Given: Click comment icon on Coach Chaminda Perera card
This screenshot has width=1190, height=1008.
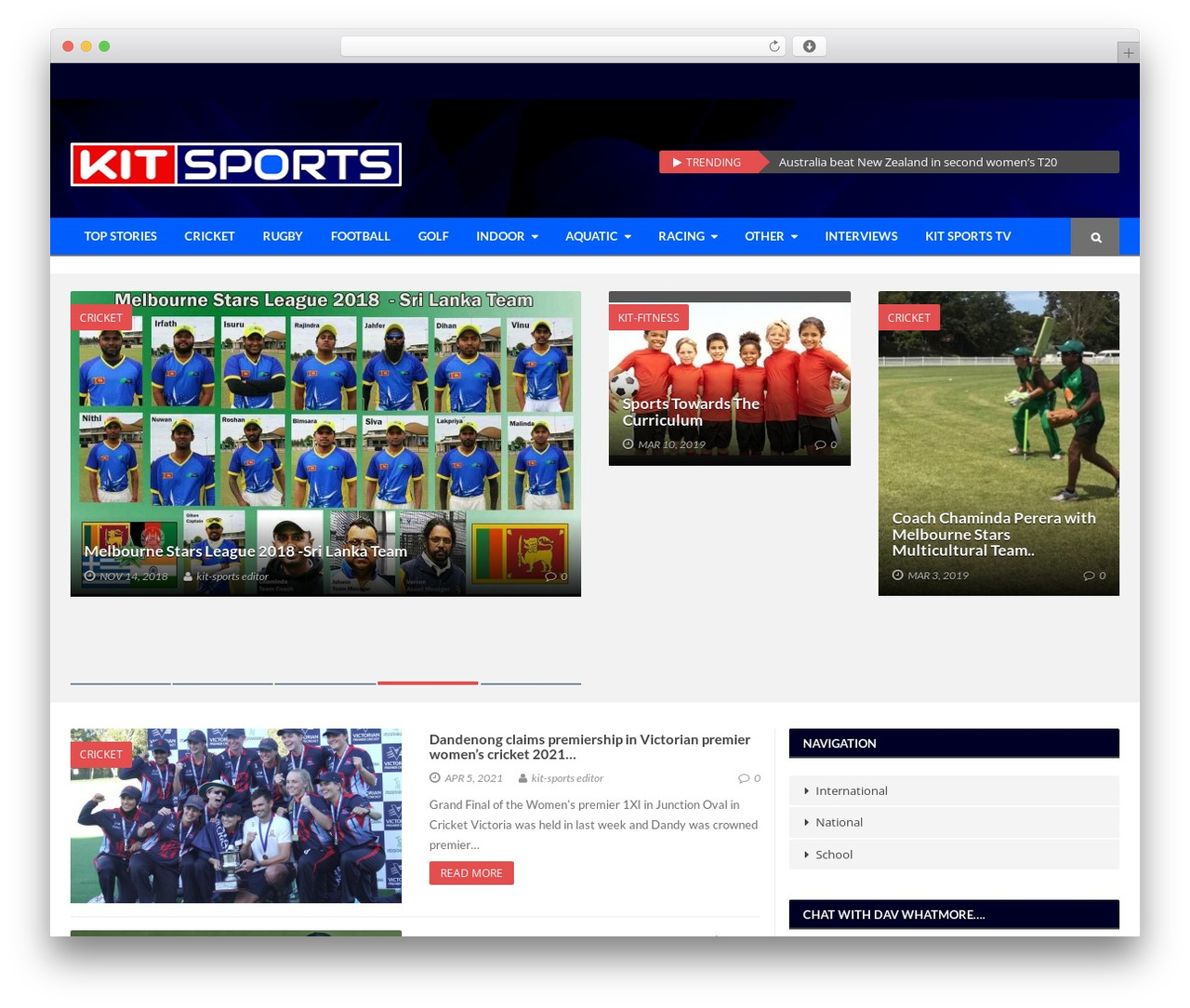Looking at the screenshot, I should click(1089, 576).
